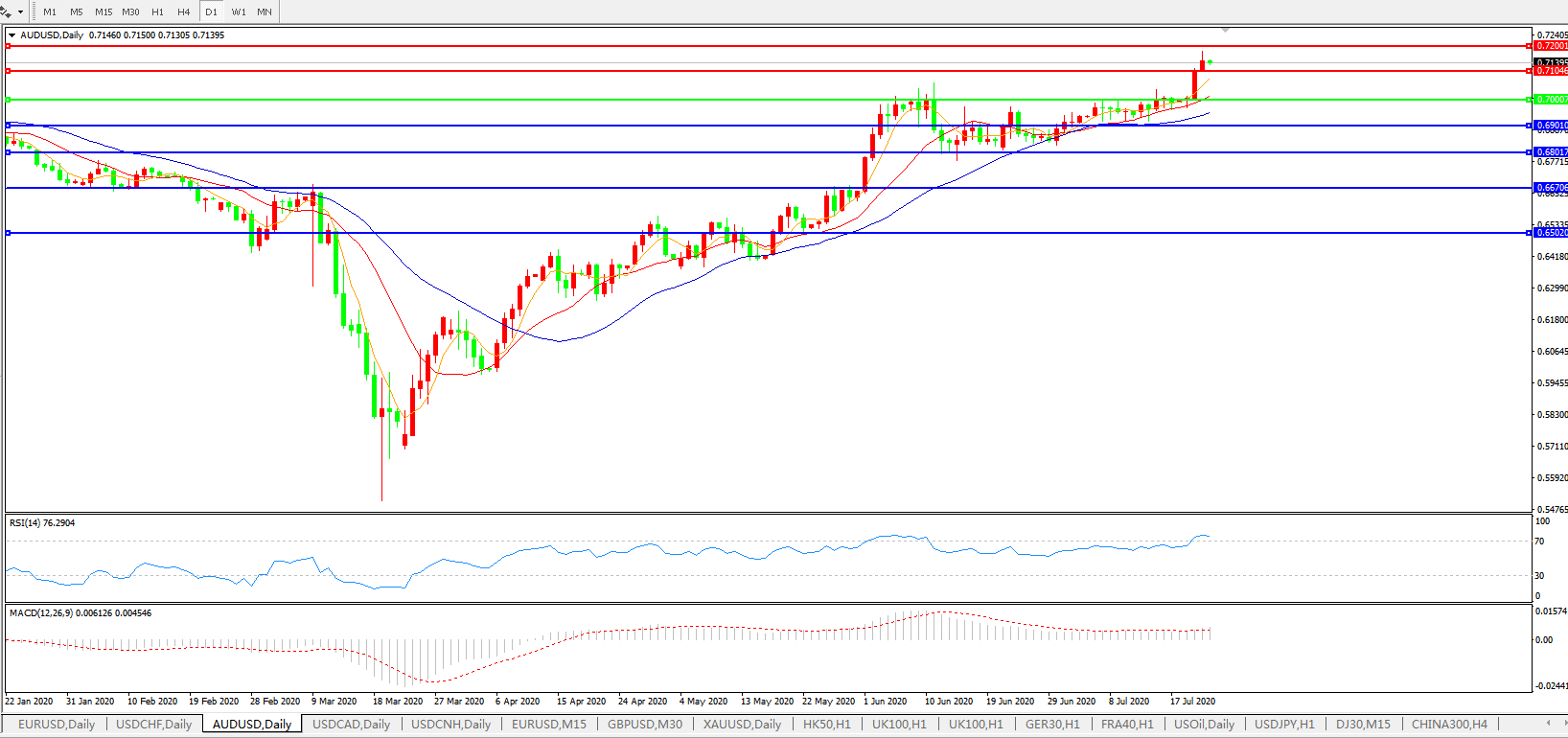1568x738 pixels.
Task: Open the dropdown arrow beside the line tool
Action: click(x=20, y=12)
